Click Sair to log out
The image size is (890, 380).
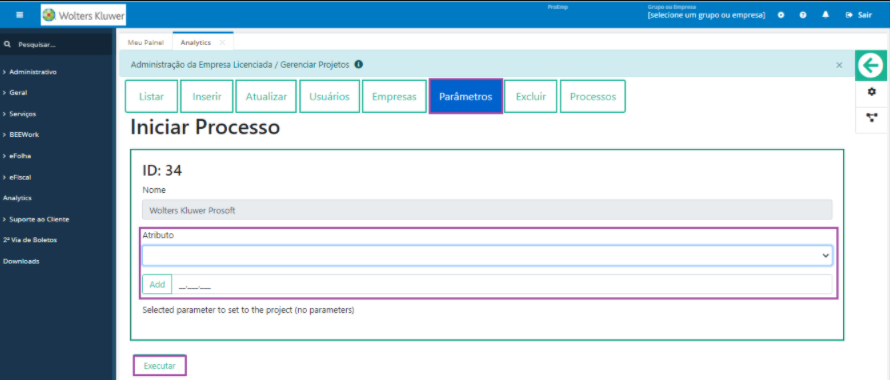[x=859, y=15]
